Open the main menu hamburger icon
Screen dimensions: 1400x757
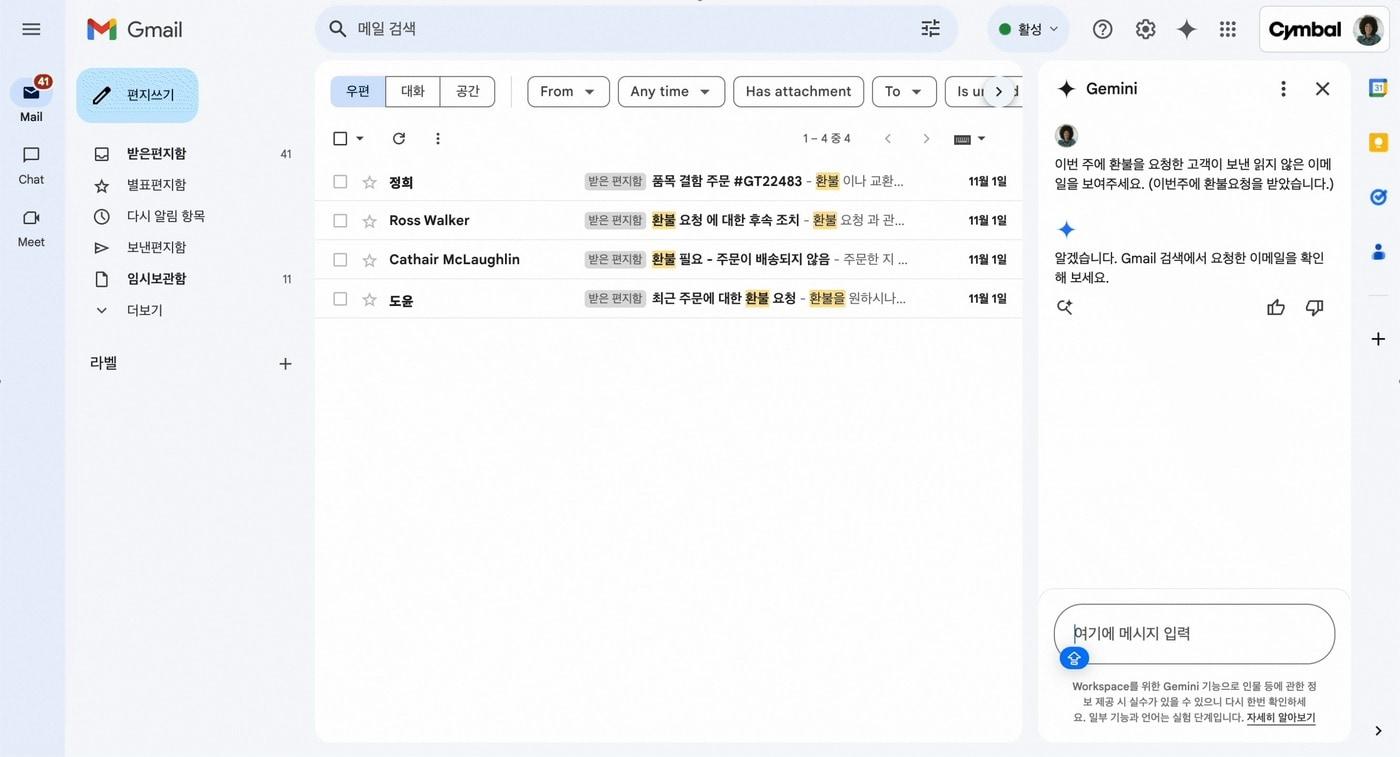31,29
